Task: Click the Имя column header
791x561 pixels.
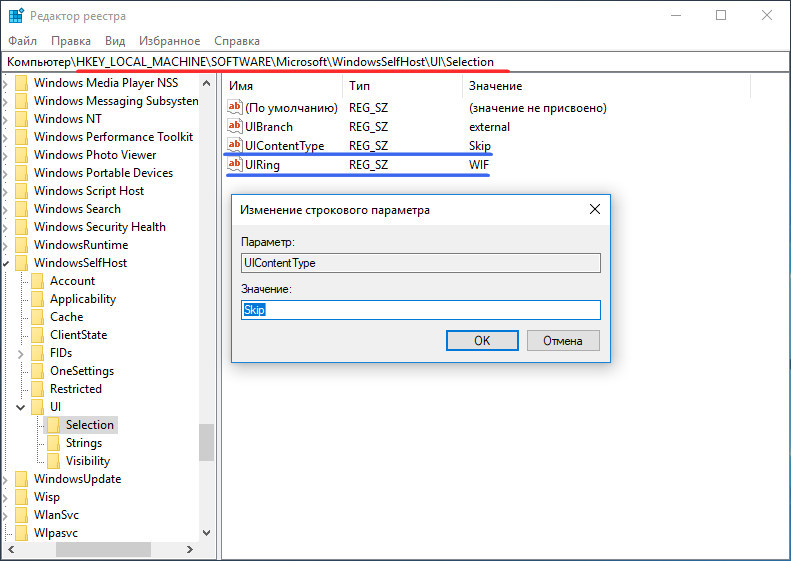Action: tap(284, 86)
